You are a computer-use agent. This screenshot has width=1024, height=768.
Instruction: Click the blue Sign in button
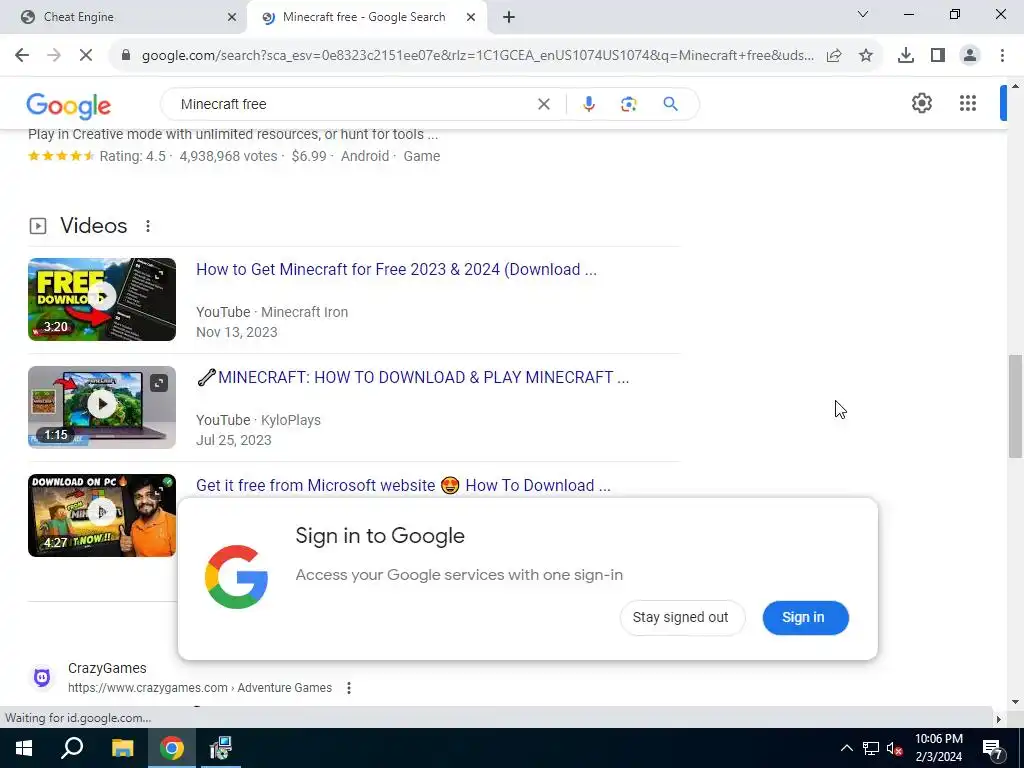(805, 617)
